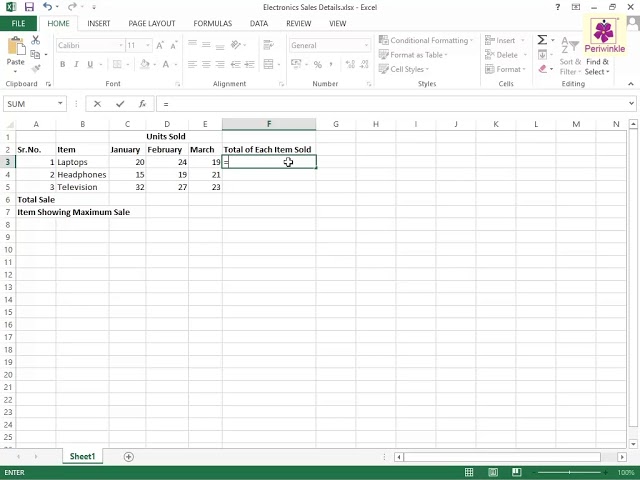Add a new sheet with plus button
The image size is (640, 480).
point(129,456)
